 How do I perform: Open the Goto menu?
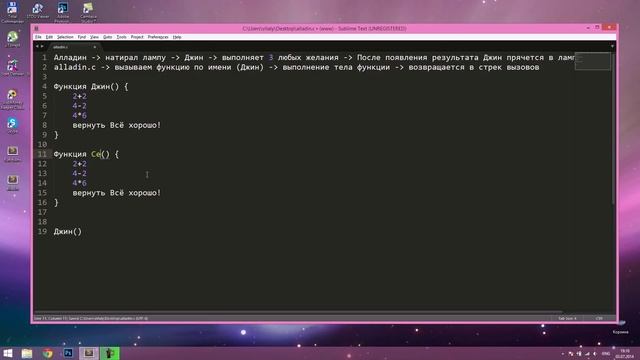click(x=107, y=37)
